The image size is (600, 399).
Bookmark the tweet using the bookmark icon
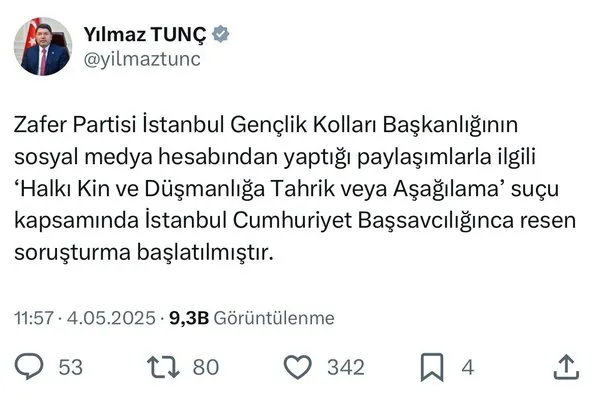432,367
